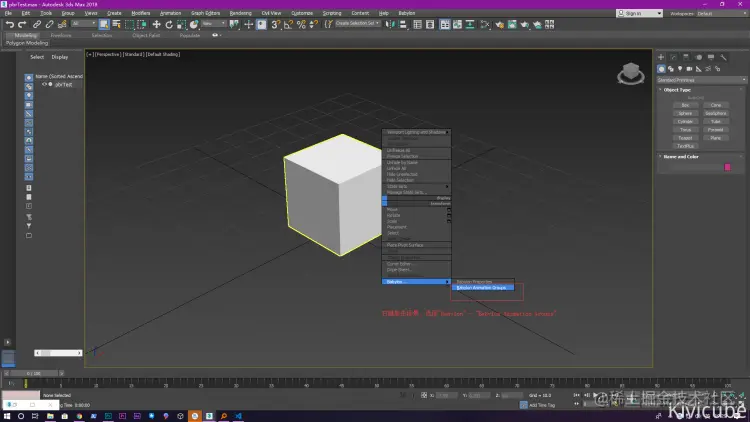The height and width of the screenshot is (422, 750).
Task: Activate the Select and Link tool
Action: pyautogui.click(x=37, y=24)
